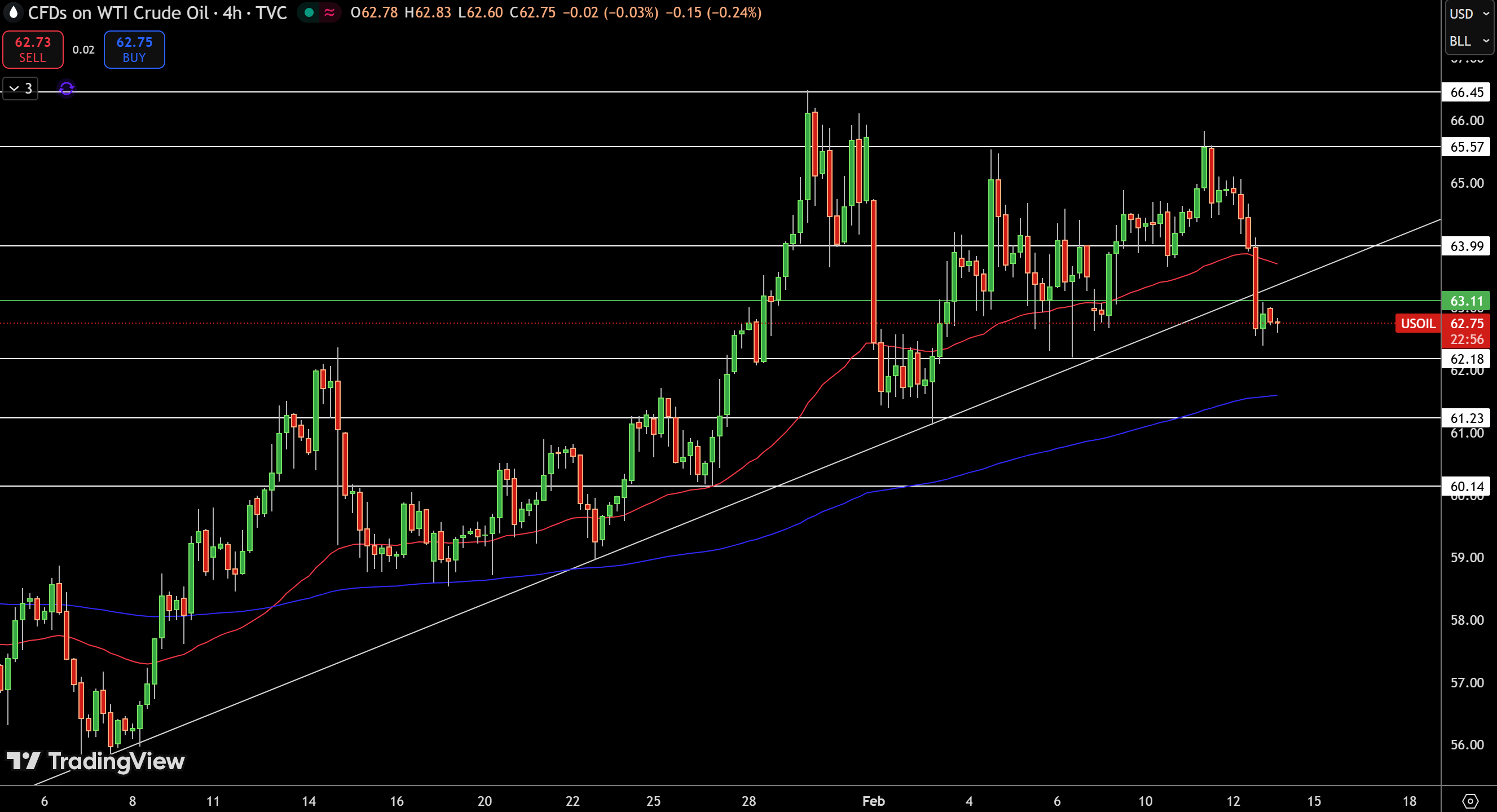Viewport: 1497px width, 812px height.
Task: Click the TradingView logo
Action: [95, 761]
